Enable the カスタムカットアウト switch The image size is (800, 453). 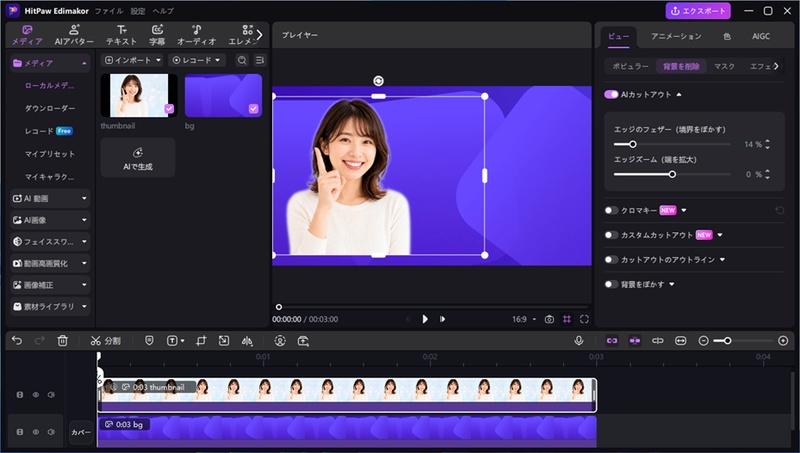(611, 235)
